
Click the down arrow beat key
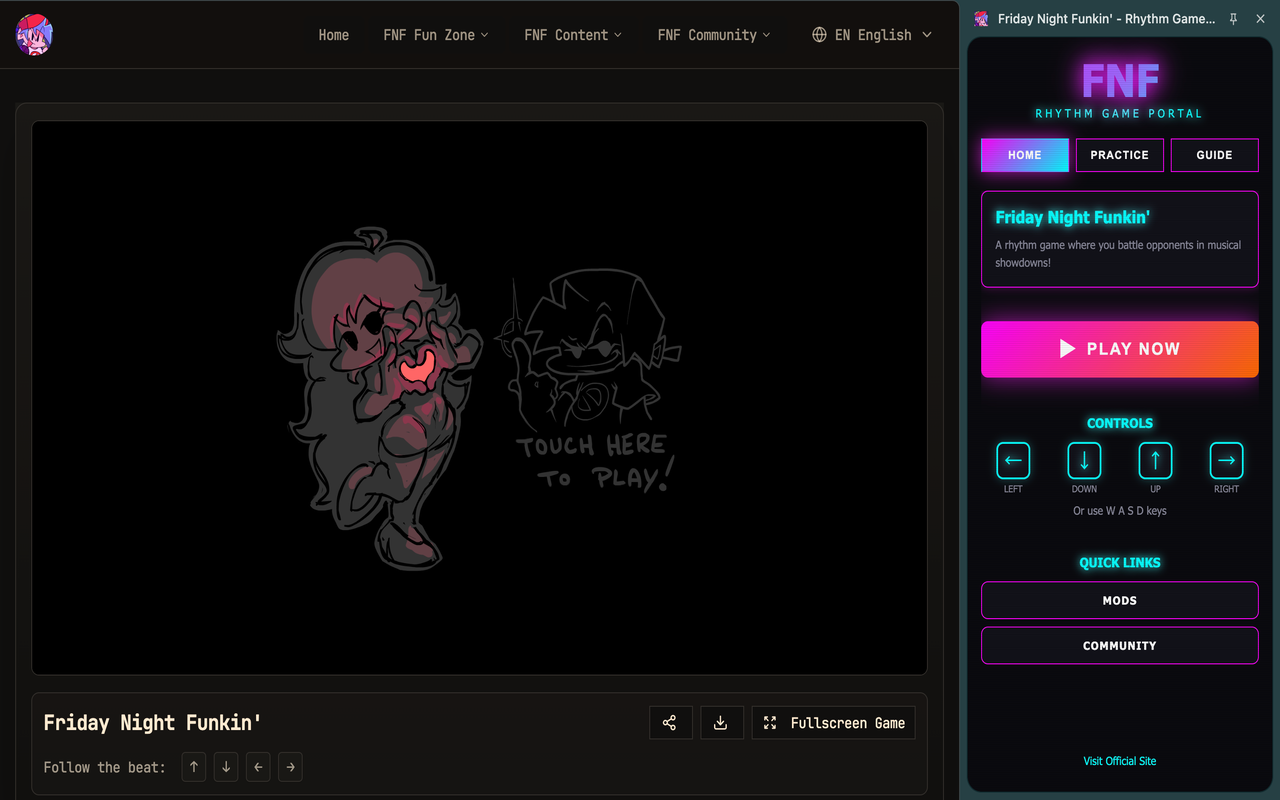(x=226, y=767)
